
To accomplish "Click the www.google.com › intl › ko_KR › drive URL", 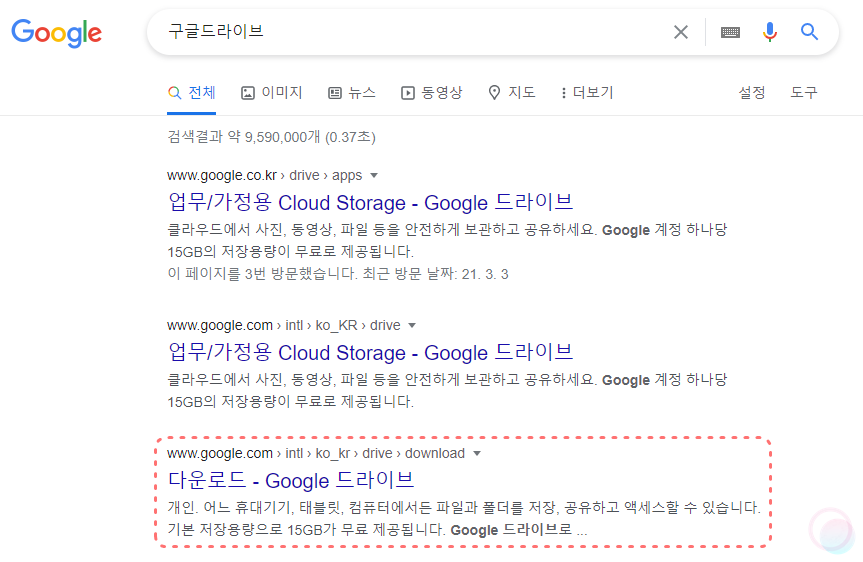I will [283, 325].
